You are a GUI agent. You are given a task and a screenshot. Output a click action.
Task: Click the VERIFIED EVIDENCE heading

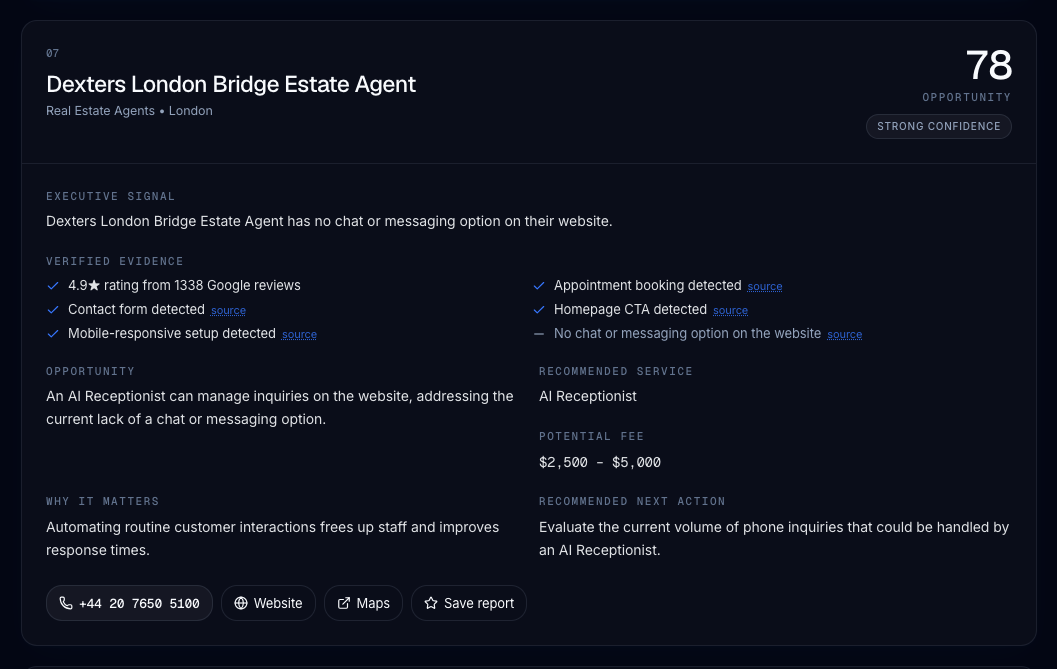pyautogui.click(x=115, y=261)
